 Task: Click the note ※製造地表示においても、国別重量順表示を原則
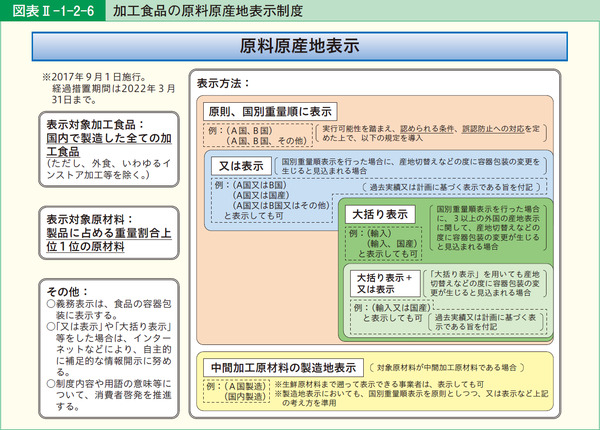(411, 398)
